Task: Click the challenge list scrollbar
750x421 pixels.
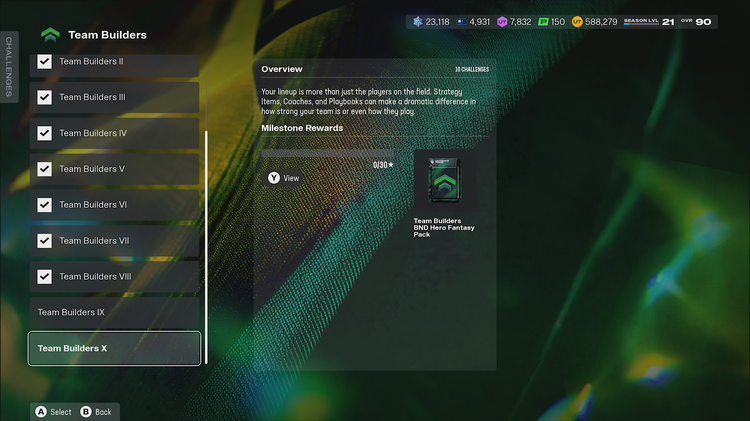Action: (207, 245)
